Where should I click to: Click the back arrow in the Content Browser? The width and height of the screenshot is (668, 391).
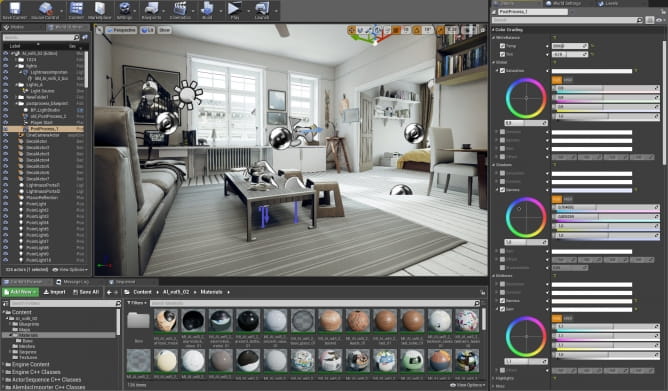[109, 292]
